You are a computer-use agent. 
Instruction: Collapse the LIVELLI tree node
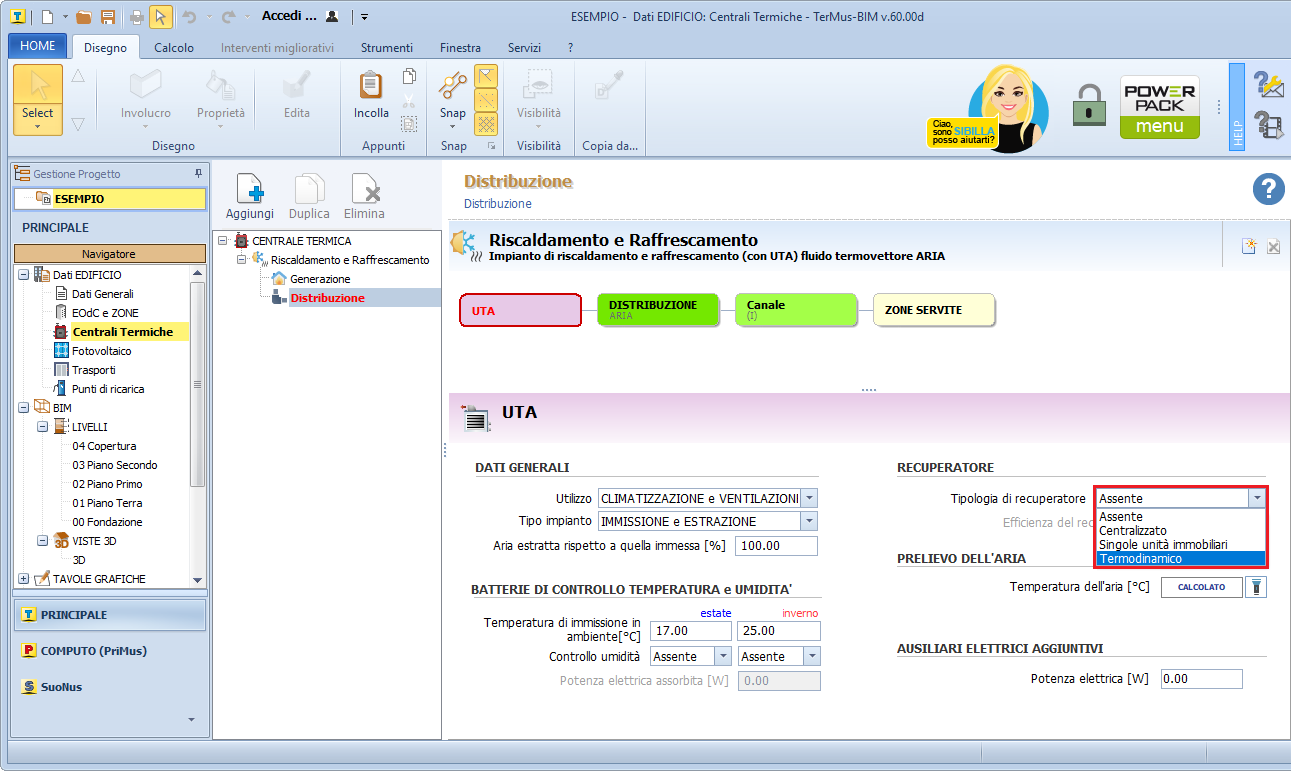click(43, 427)
